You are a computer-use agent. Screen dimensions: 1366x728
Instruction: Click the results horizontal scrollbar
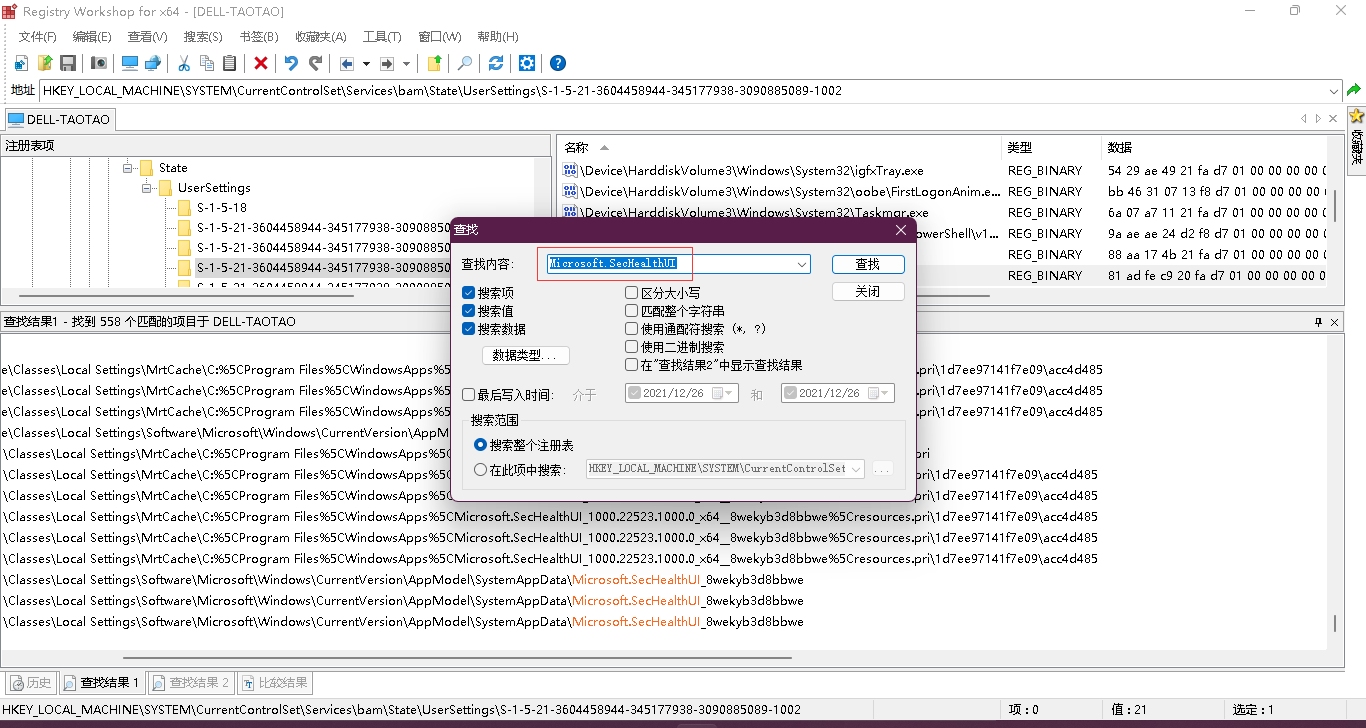458,658
